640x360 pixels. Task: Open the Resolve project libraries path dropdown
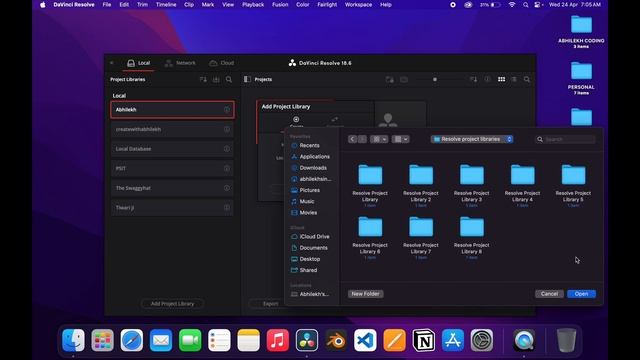coord(472,139)
